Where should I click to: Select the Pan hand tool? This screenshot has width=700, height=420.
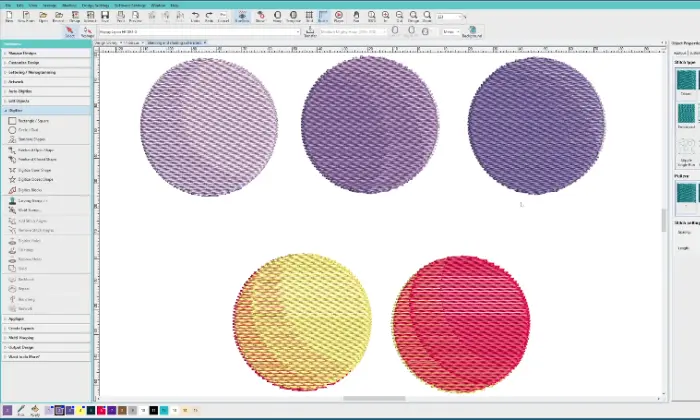point(356,17)
